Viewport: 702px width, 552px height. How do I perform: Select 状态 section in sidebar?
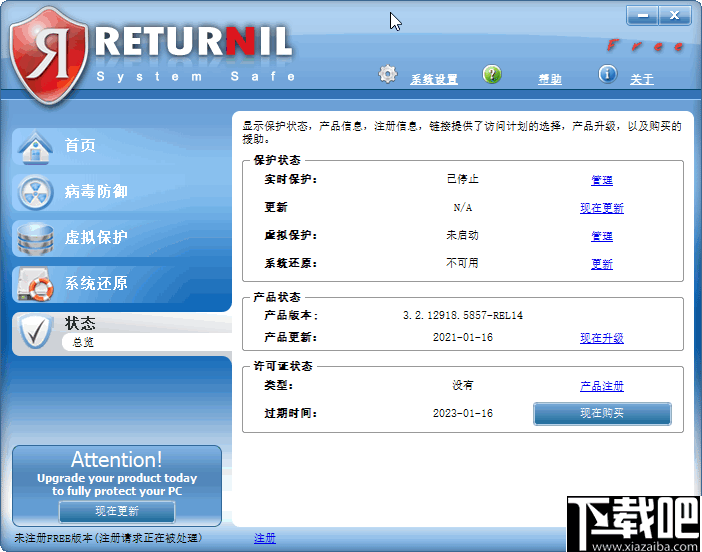pos(80,323)
